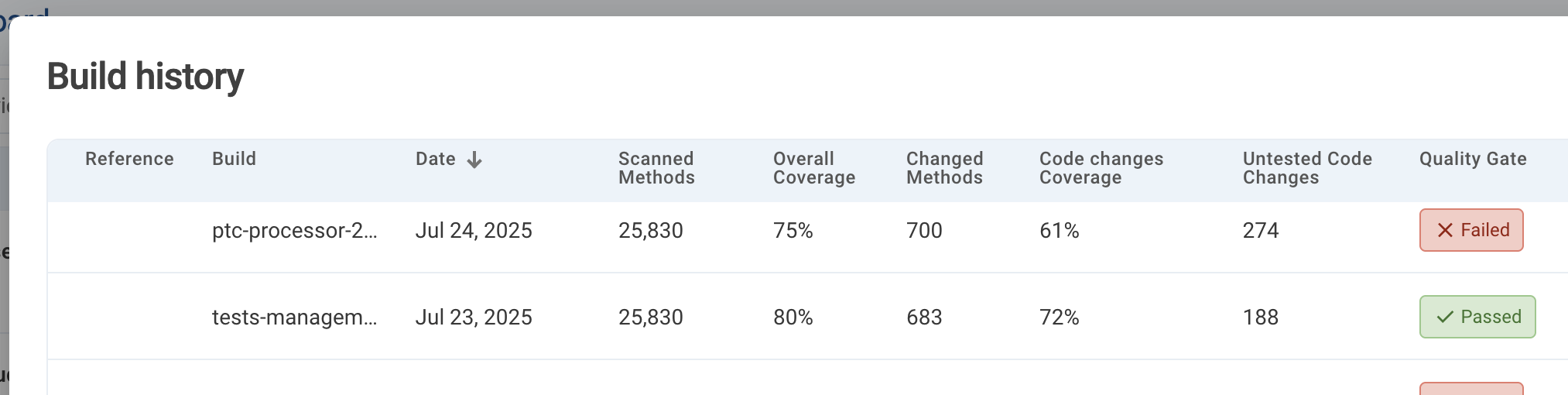
Task: Click the Passed quality gate badge
Action: point(1477,317)
